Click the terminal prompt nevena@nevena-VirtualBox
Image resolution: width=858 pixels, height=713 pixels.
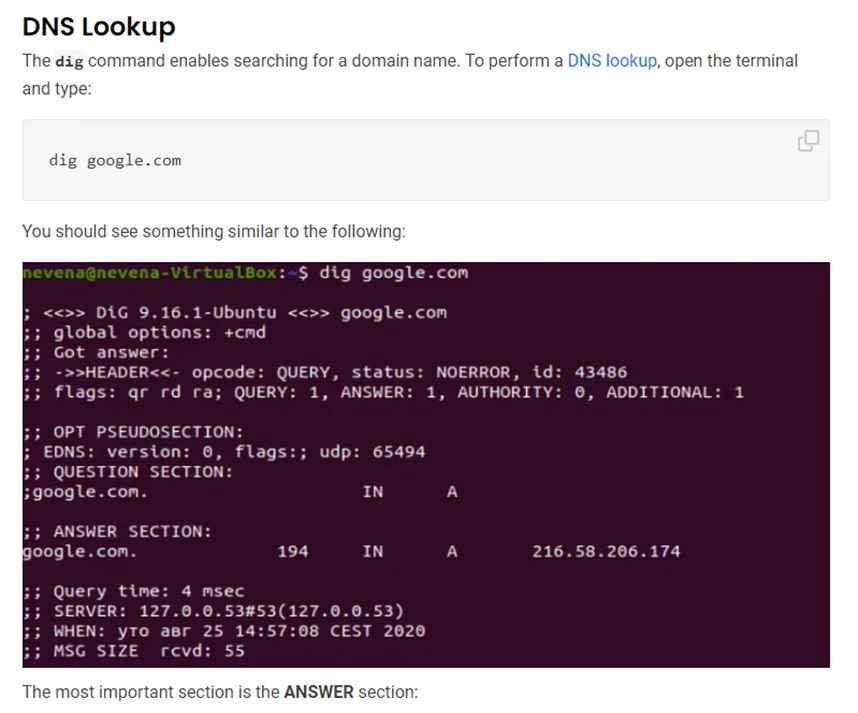pyautogui.click(x=149, y=273)
